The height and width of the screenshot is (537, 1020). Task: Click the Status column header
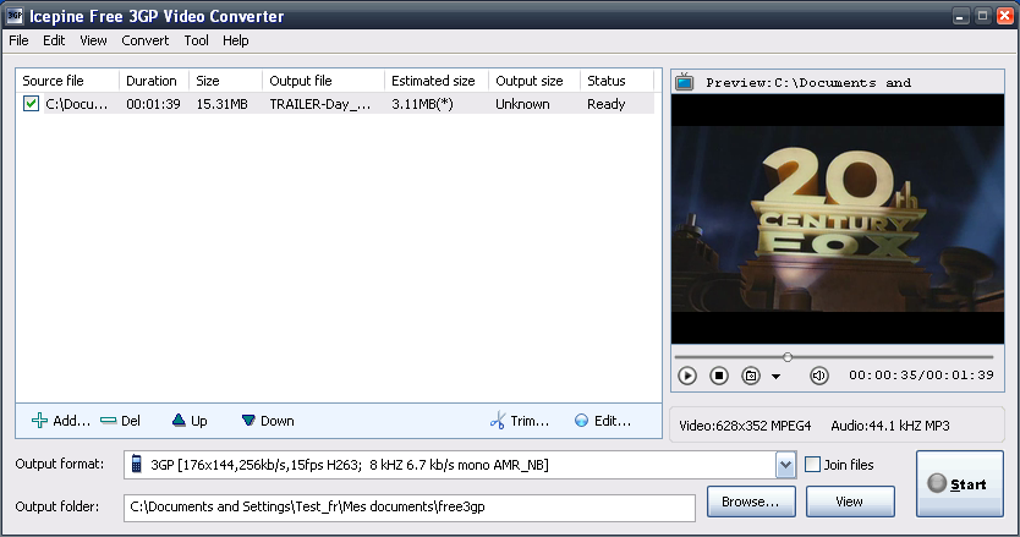click(x=616, y=81)
